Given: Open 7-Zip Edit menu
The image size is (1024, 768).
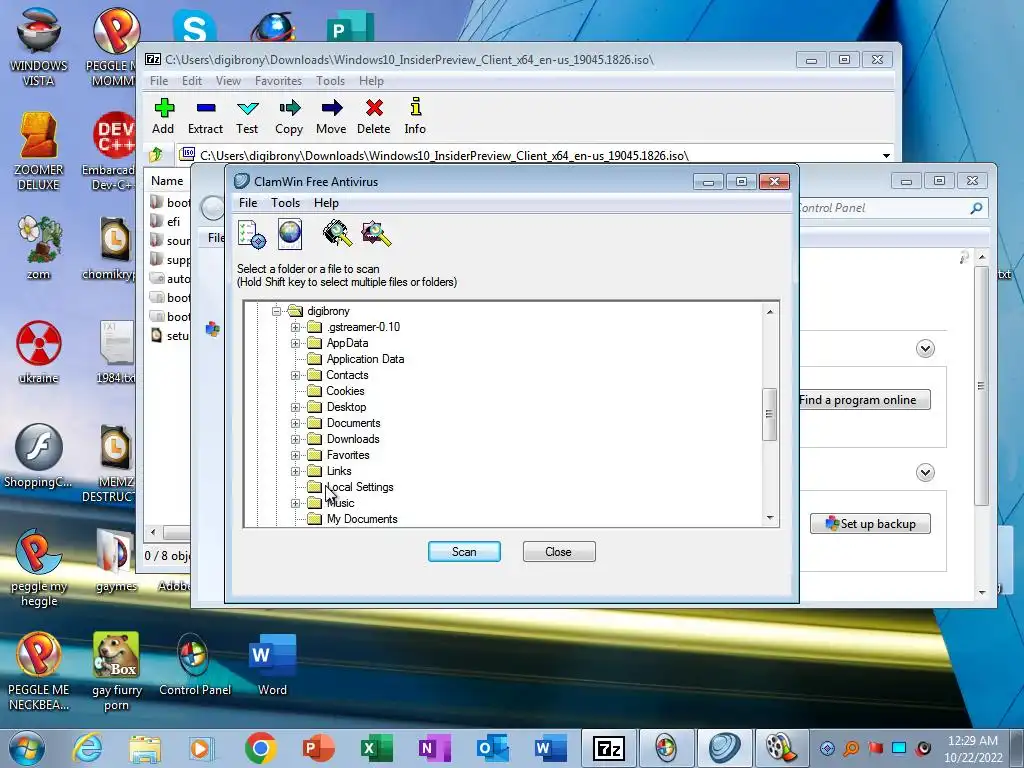Looking at the screenshot, I should (191, 80).
